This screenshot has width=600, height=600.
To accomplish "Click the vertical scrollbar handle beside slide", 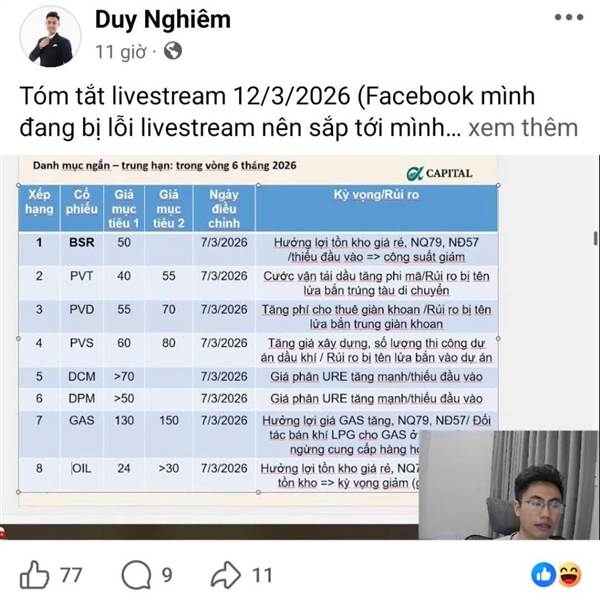I will tap(595, 238).
